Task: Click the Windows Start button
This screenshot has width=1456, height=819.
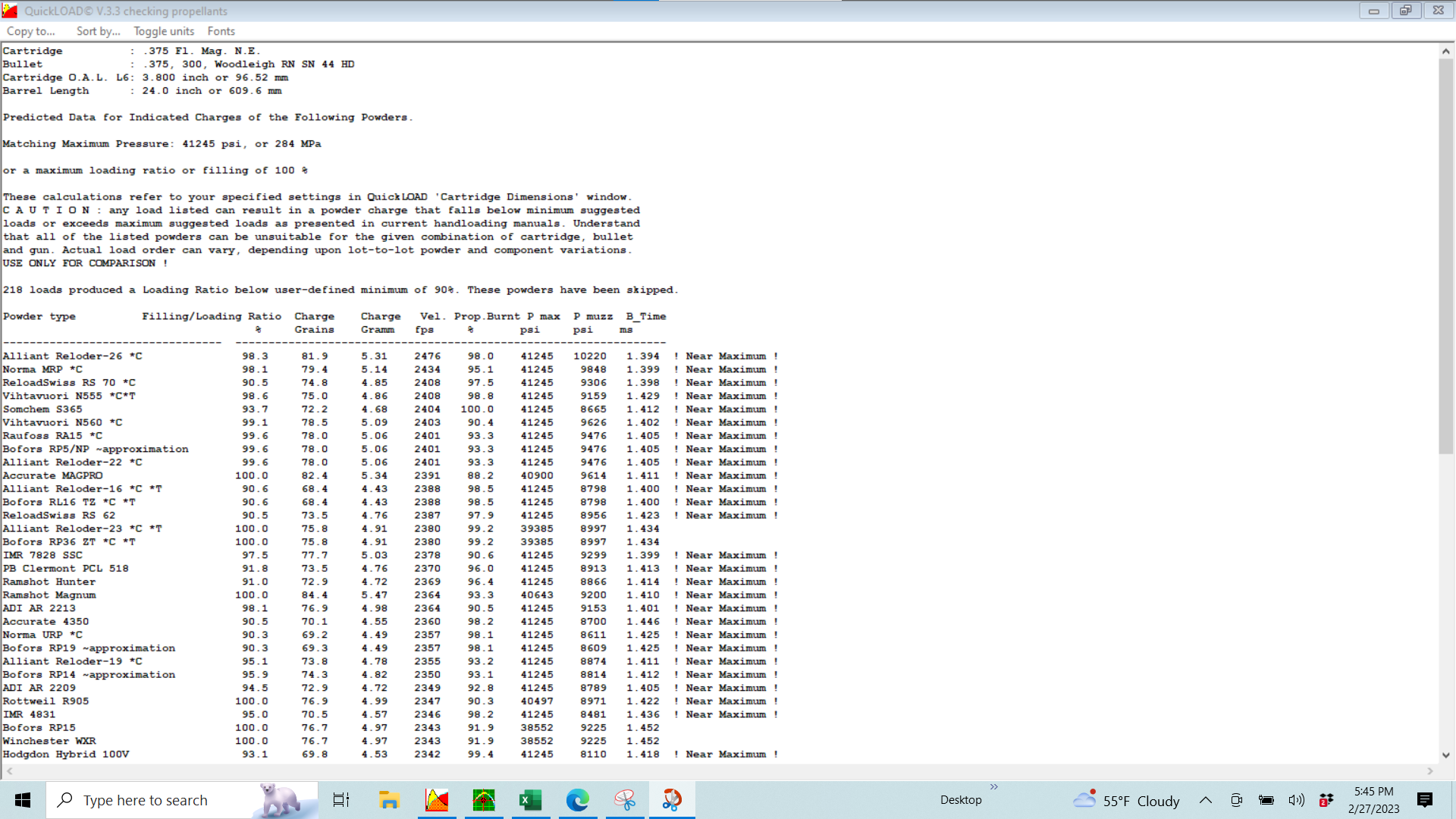Action: pyautogui.click(x=23, y=800)
